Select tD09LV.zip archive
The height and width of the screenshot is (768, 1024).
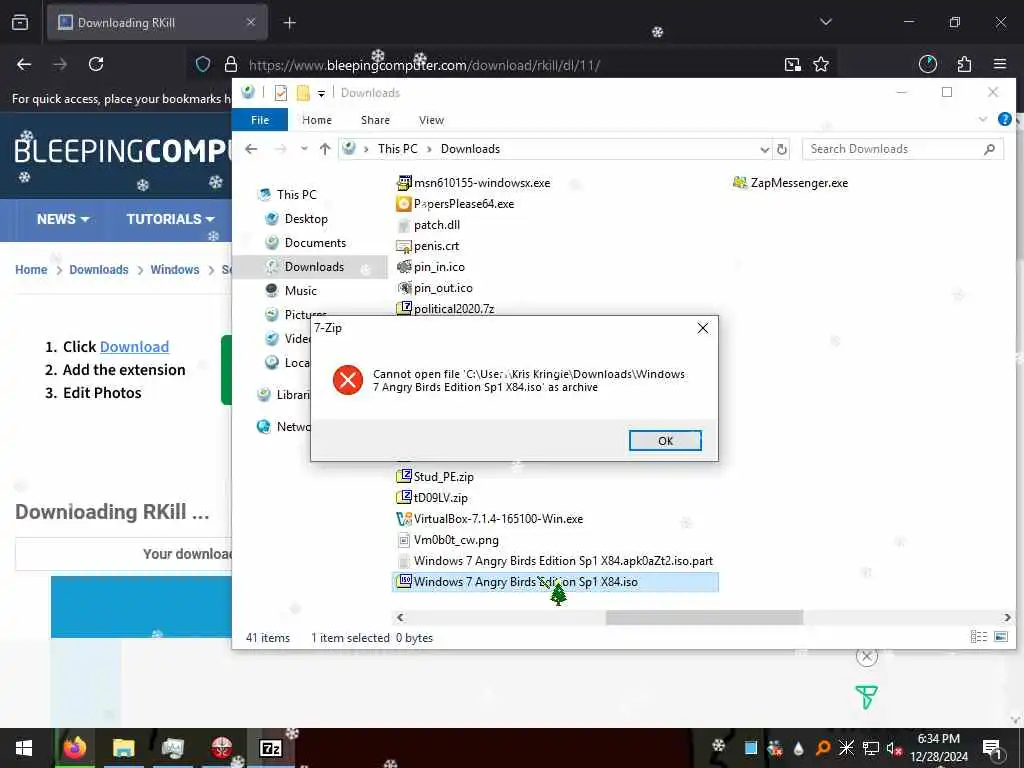point(432,498)
